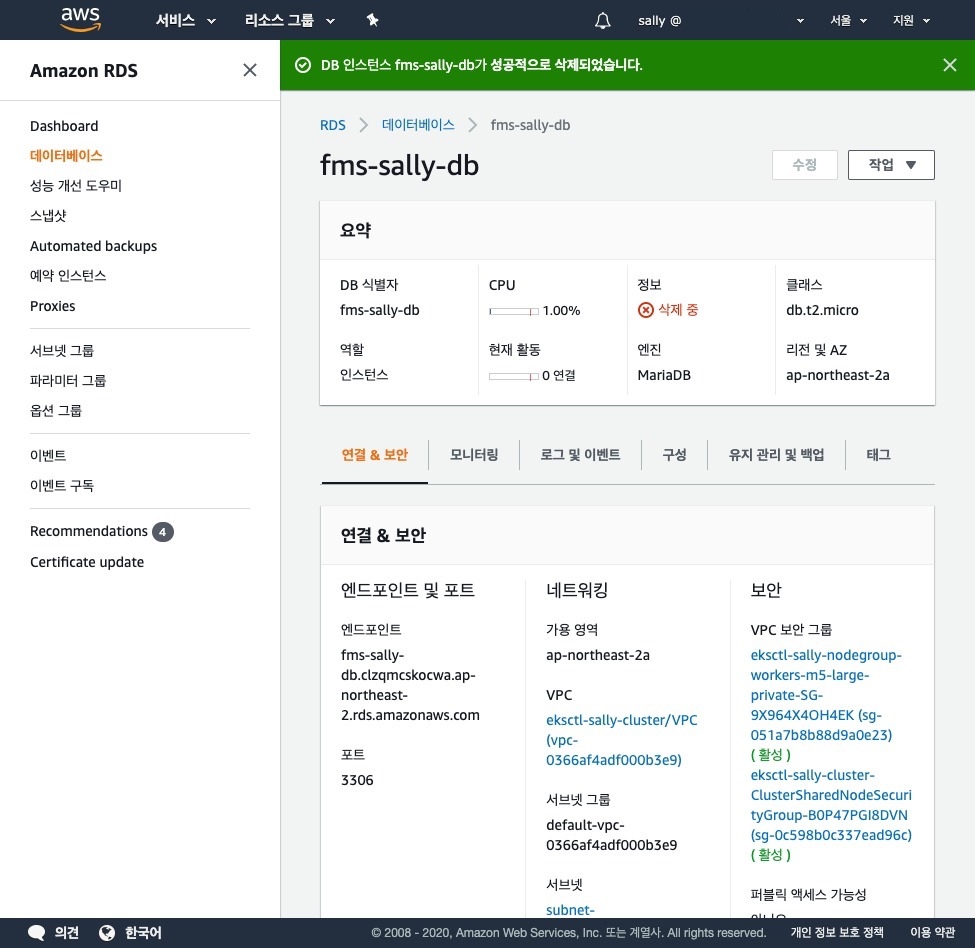Click the globe language icon
Image resolution: width=975 pixels, height=948 pixels.
tap(108, 932)
